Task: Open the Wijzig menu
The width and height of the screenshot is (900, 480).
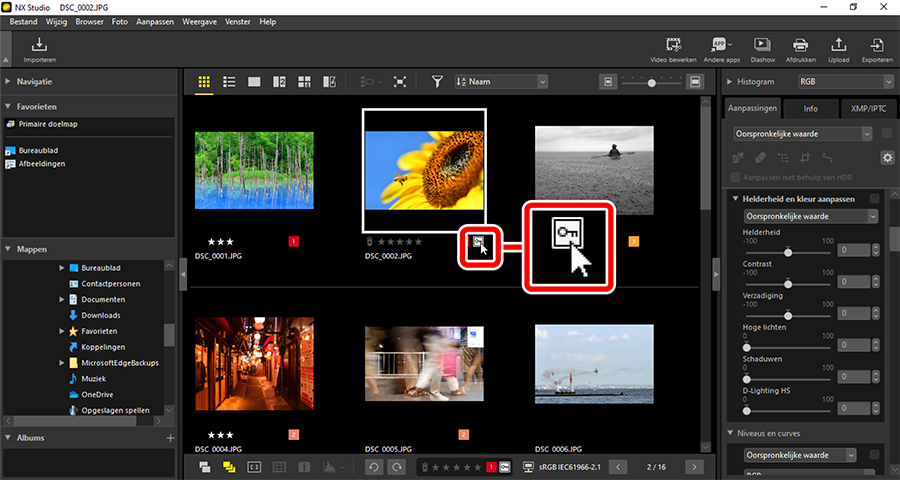Action: click(x=57, y=22)
